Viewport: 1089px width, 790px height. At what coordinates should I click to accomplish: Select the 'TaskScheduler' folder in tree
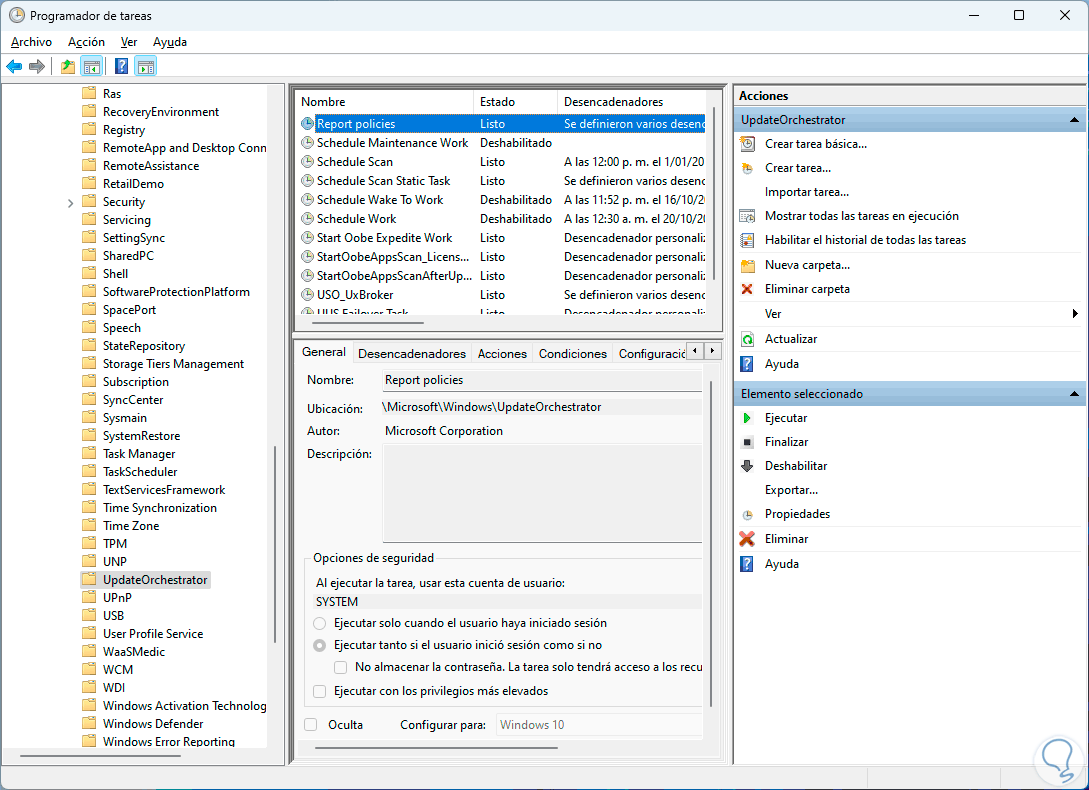[140, 472]
